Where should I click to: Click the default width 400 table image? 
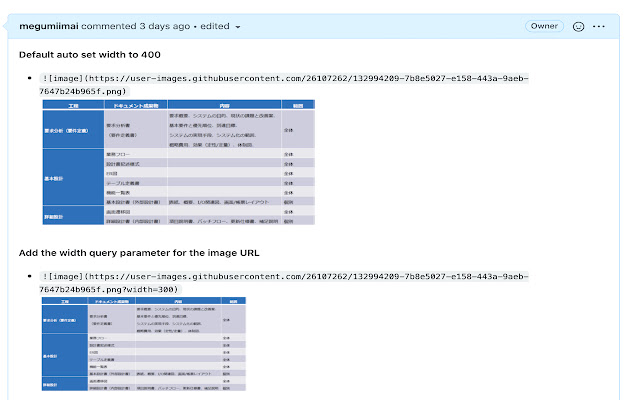pyautogui.click(x=178, y=162)
